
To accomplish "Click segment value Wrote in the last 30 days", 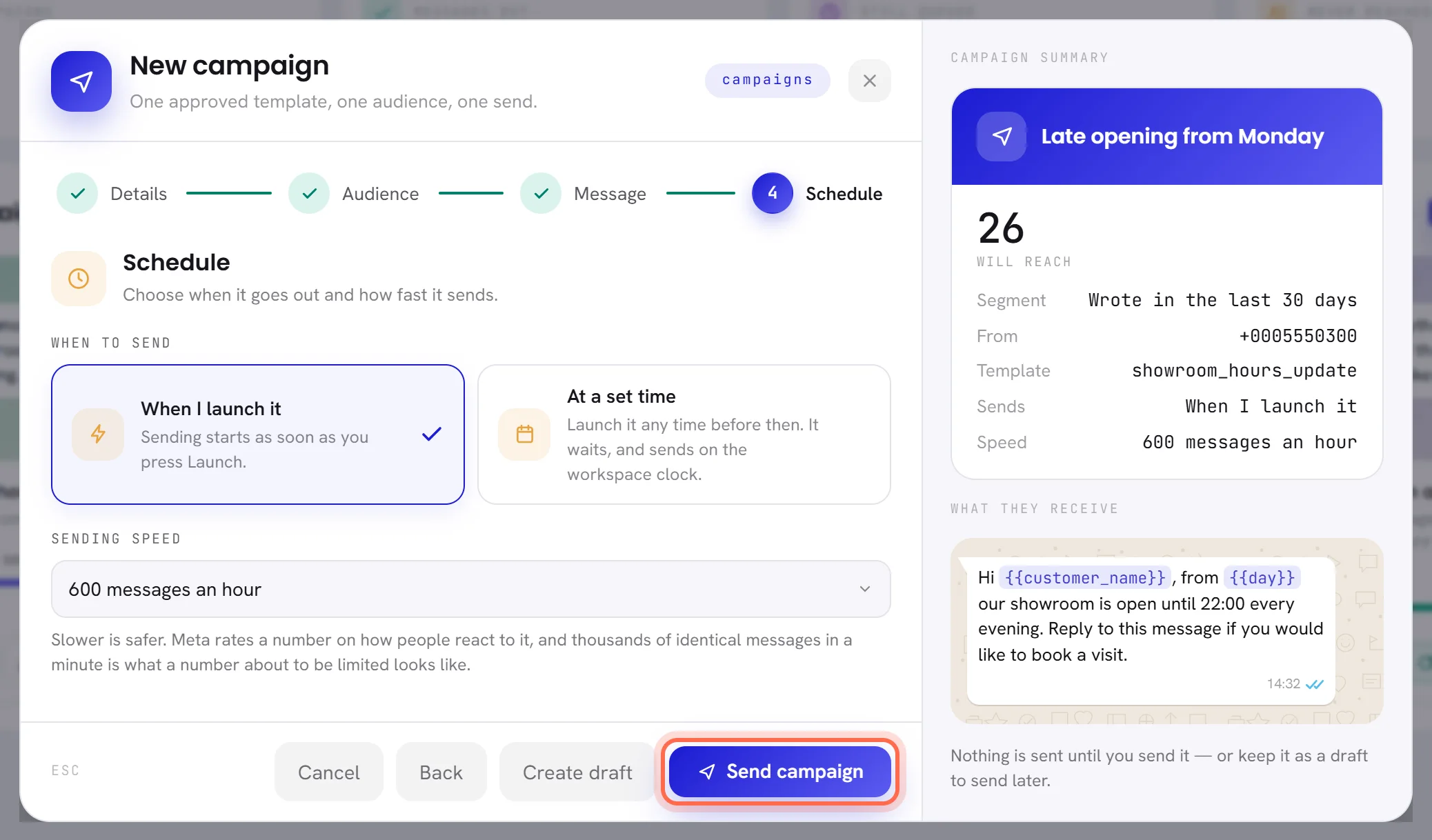I will coord(1222,300).
